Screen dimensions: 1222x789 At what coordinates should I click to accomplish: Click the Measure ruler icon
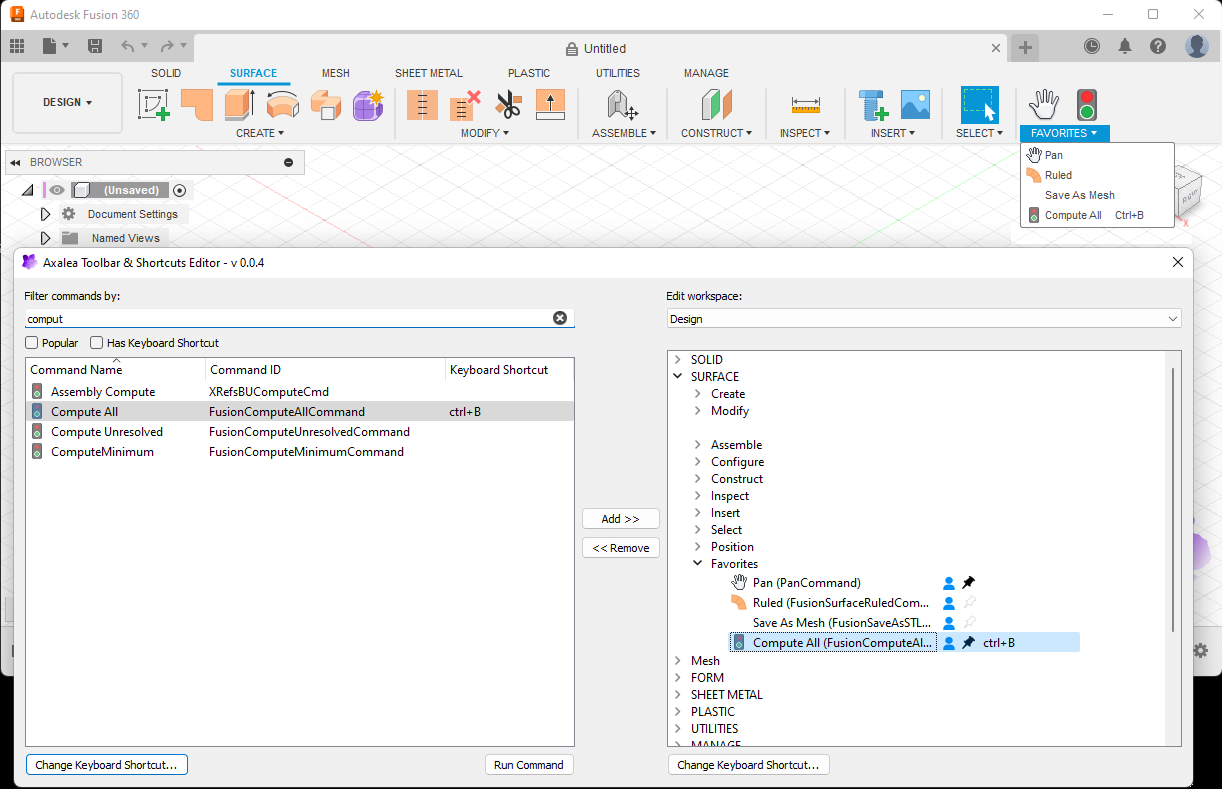805,104
